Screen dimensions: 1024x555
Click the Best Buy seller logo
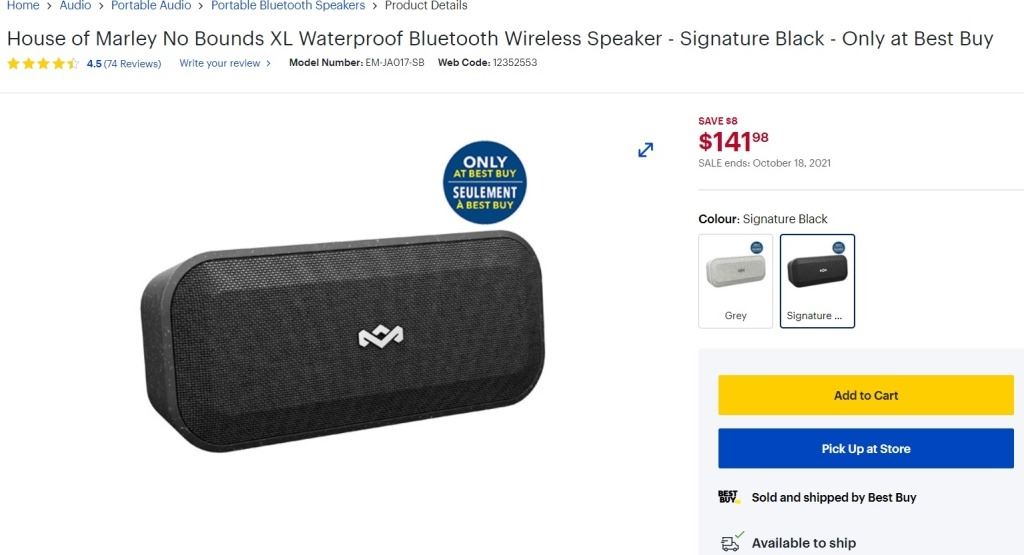click(x=729, y=497)
